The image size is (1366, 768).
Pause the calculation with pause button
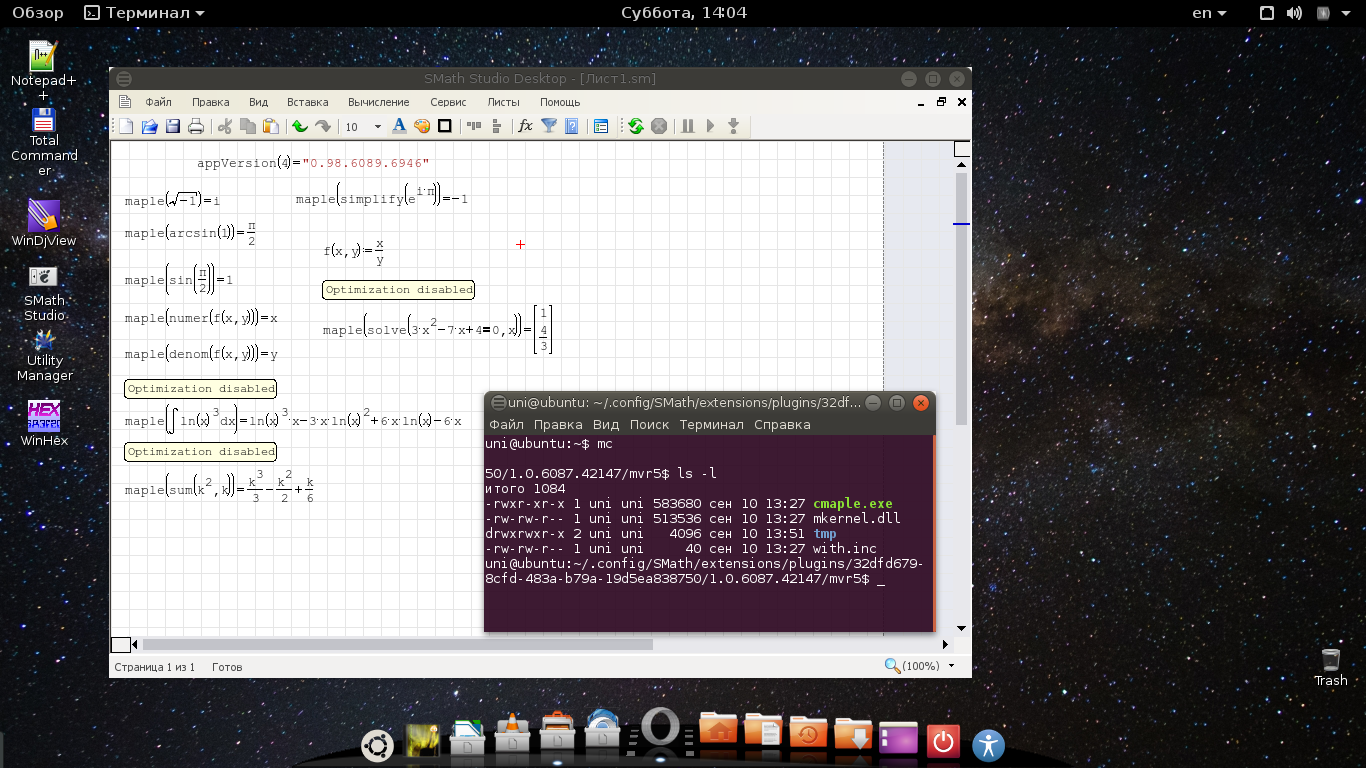[x=688, y=126]
